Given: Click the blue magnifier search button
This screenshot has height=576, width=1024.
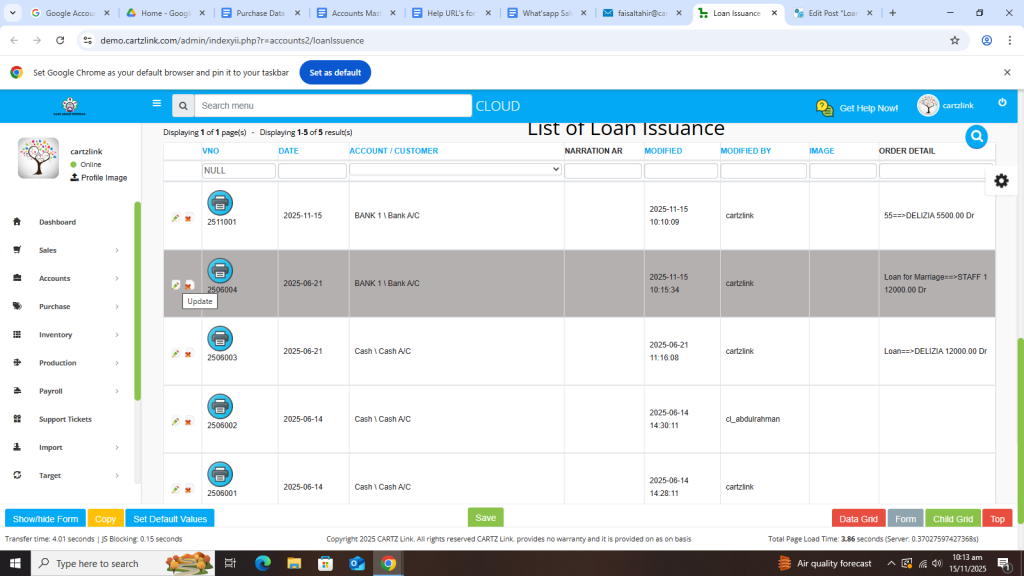Looking at the screenshot, I should [977, 137].
